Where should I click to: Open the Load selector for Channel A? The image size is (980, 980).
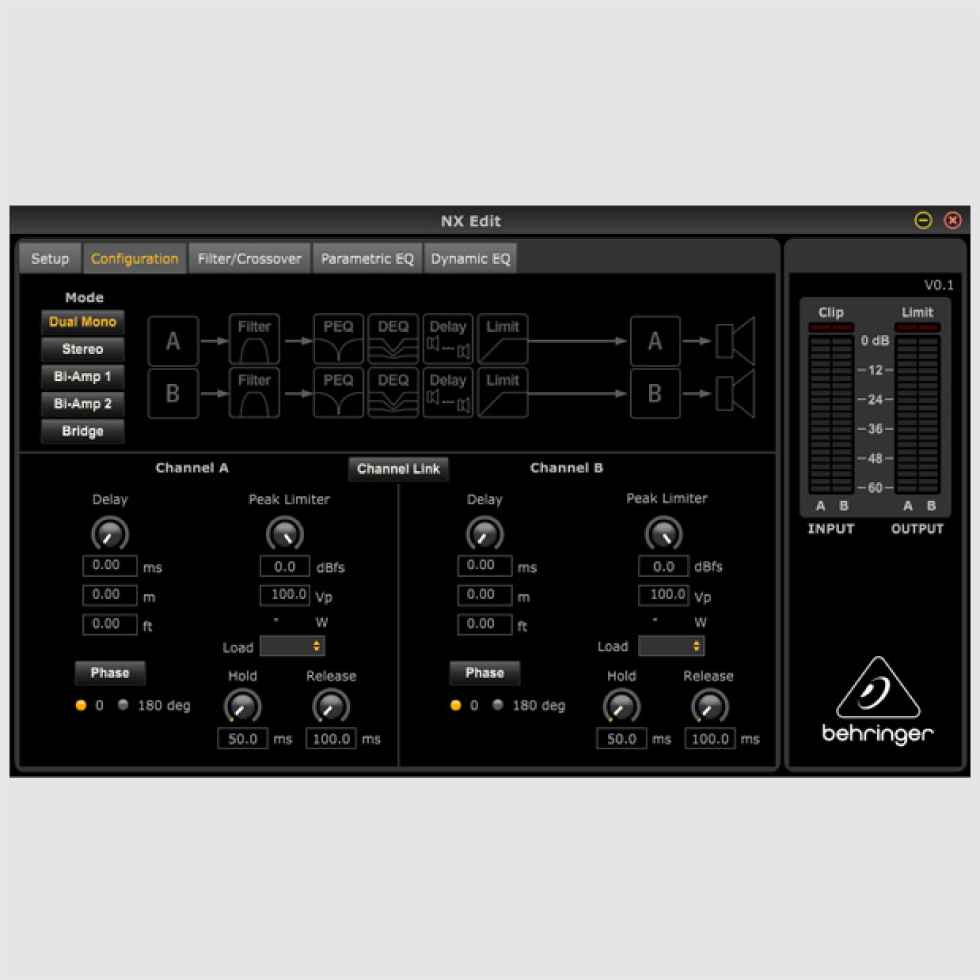click(291, 647)
